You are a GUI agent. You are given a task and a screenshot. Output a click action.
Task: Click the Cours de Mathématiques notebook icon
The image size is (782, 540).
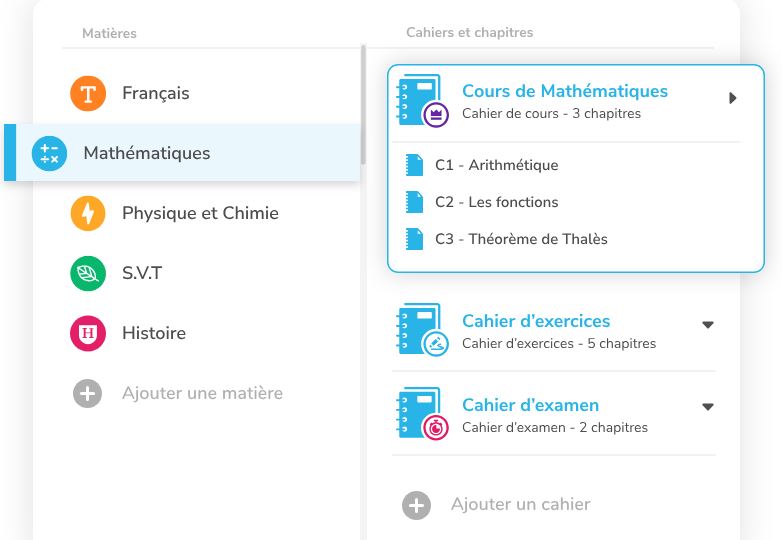pos(420,100)
